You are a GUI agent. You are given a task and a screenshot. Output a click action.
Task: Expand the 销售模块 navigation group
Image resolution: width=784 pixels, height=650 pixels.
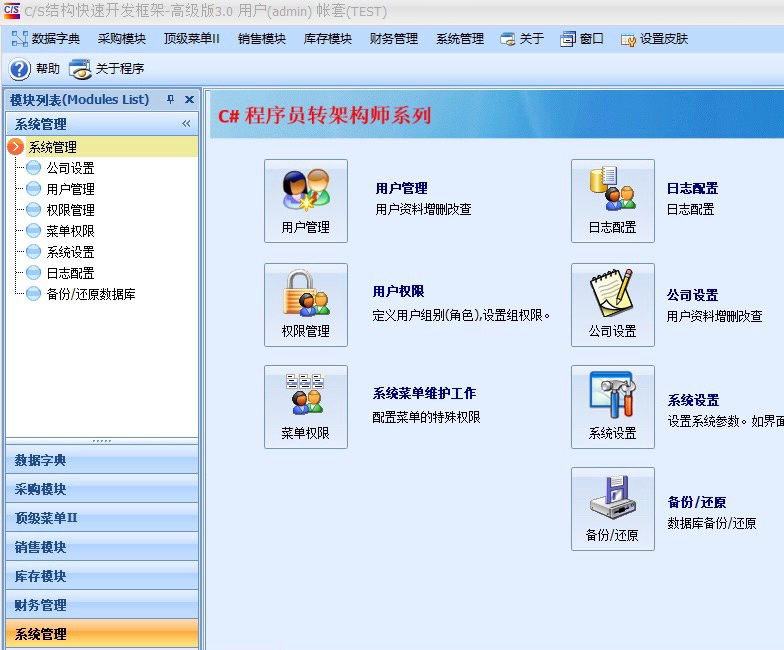(x=102, y=547)
